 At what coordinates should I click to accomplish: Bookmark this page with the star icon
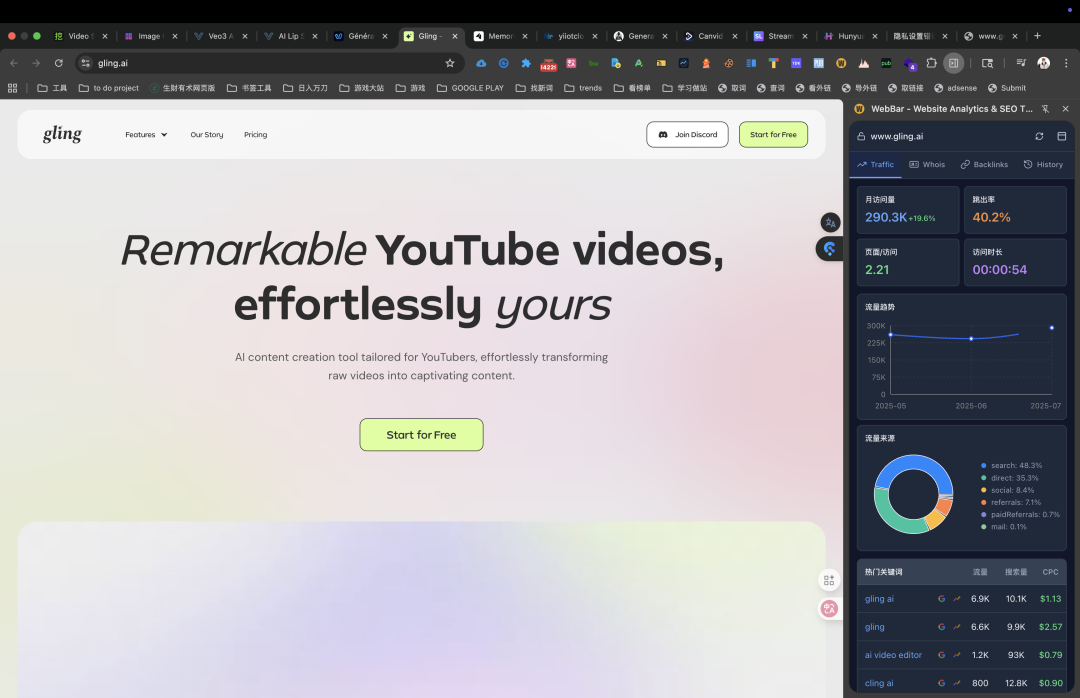point(450,63)
